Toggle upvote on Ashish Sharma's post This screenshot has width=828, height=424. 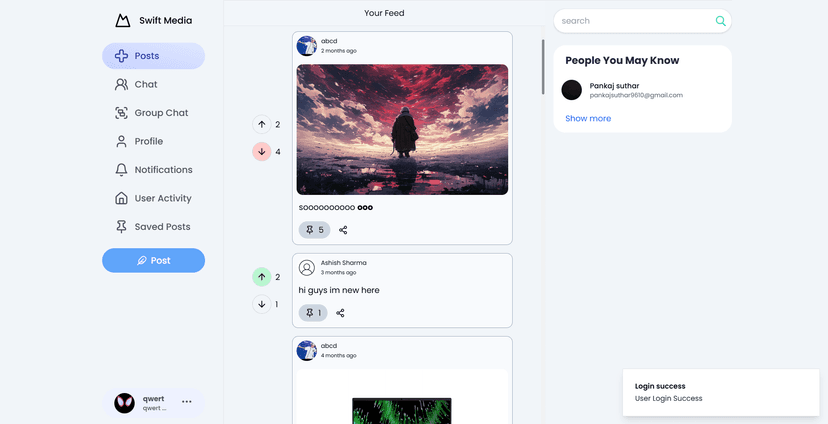[261, 277]
